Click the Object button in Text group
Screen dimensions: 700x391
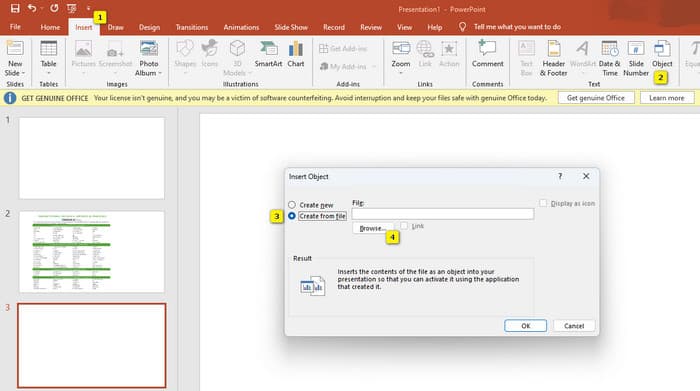tap(662, 54)
